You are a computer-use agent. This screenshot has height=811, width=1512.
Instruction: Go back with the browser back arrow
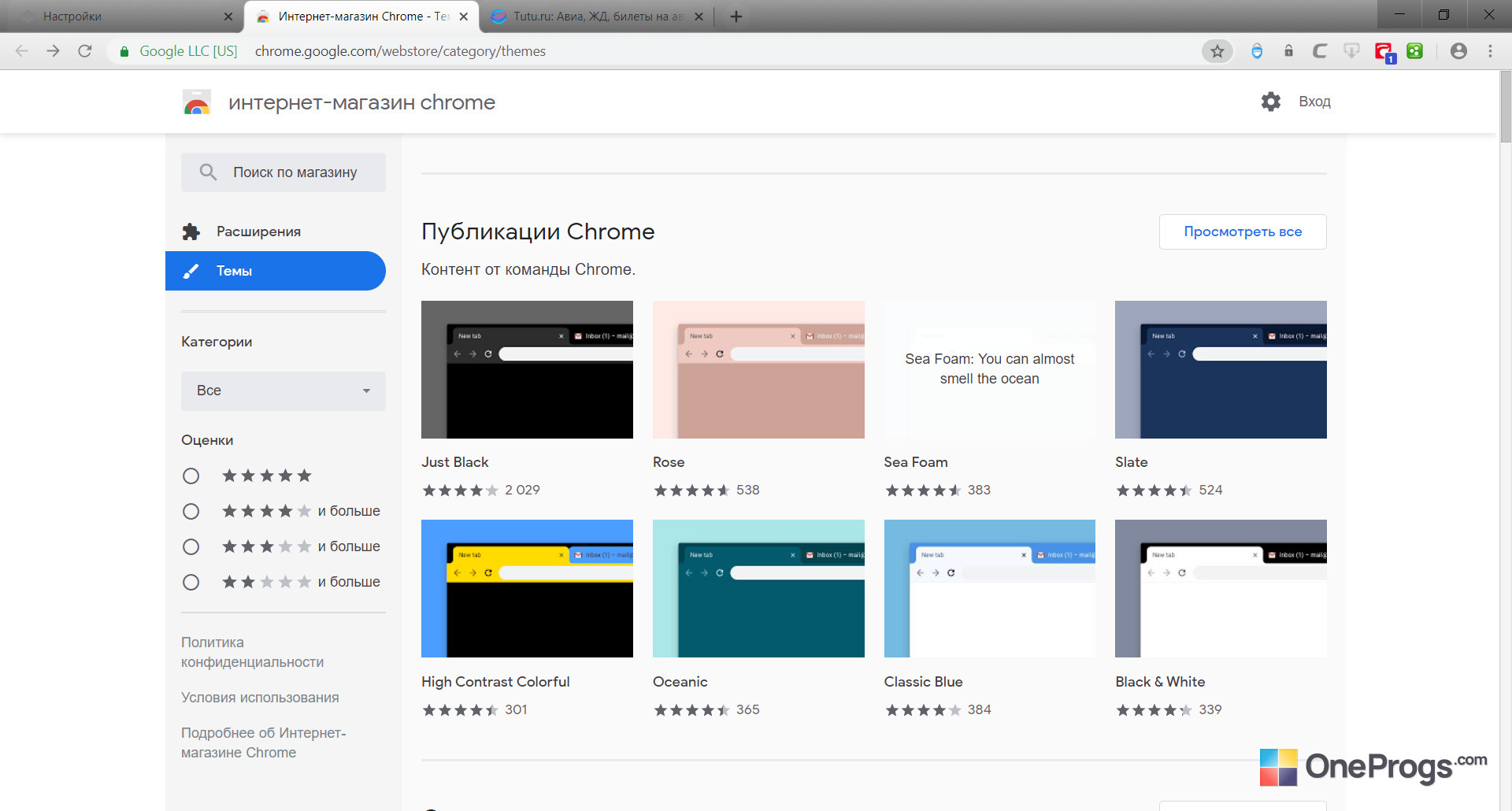[22, 51]
